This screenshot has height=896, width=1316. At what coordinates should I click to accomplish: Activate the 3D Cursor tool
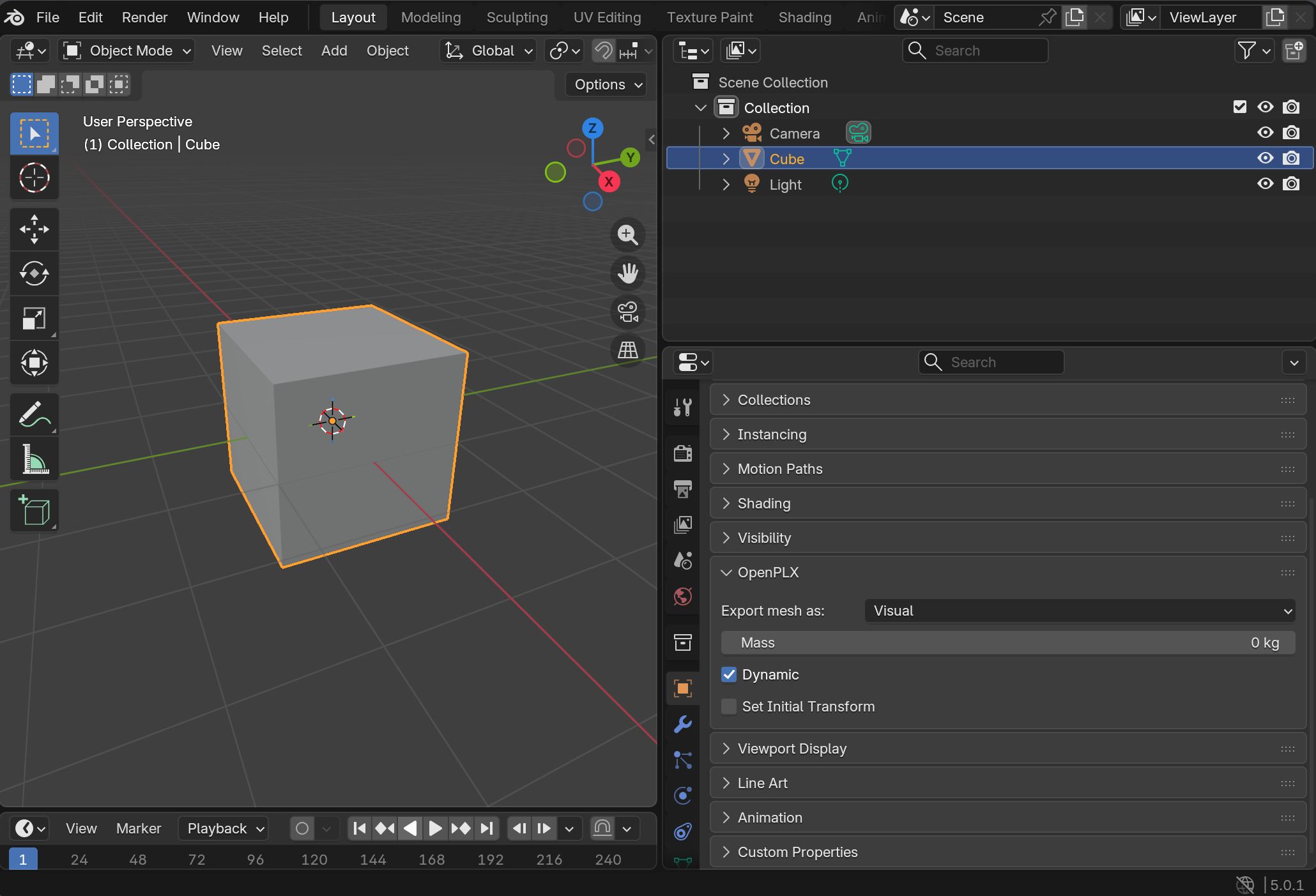point(34,178)
